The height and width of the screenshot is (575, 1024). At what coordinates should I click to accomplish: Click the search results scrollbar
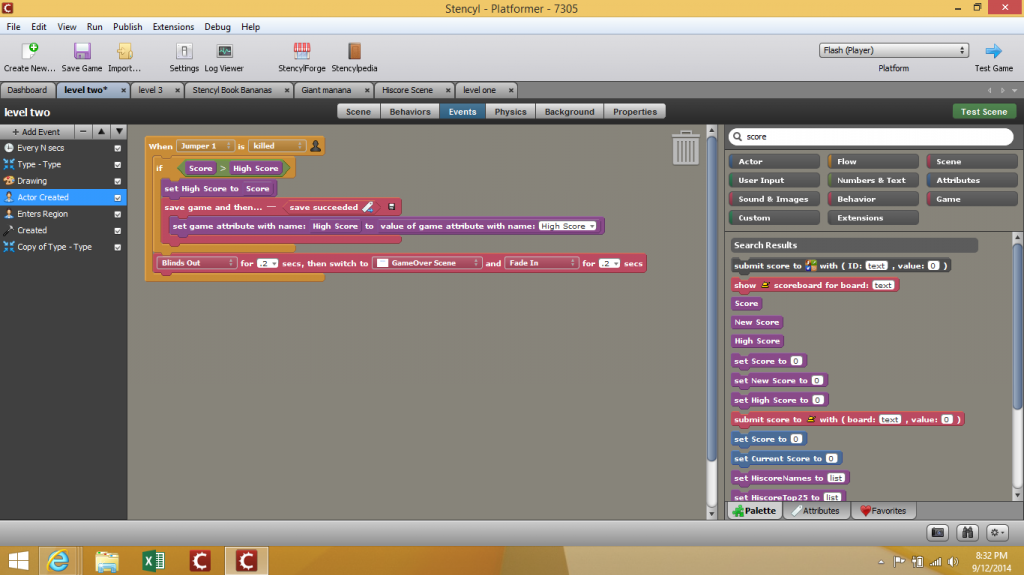coord(1017,327)
